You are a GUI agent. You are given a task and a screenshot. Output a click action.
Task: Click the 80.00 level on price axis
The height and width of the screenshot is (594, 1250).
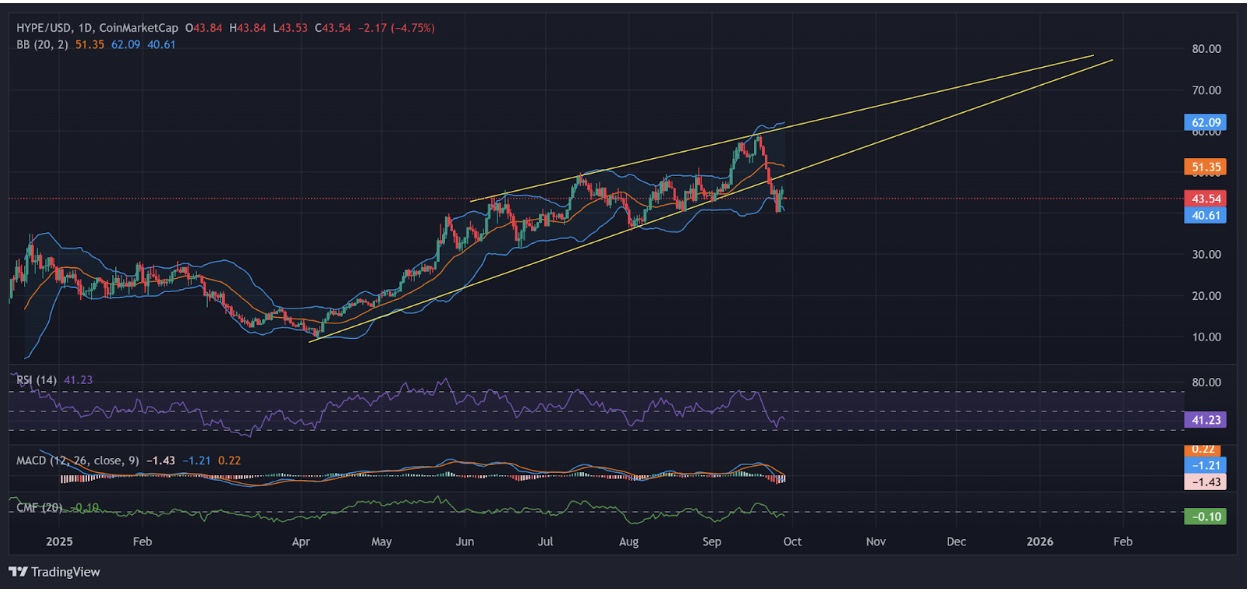[1206, 49]
